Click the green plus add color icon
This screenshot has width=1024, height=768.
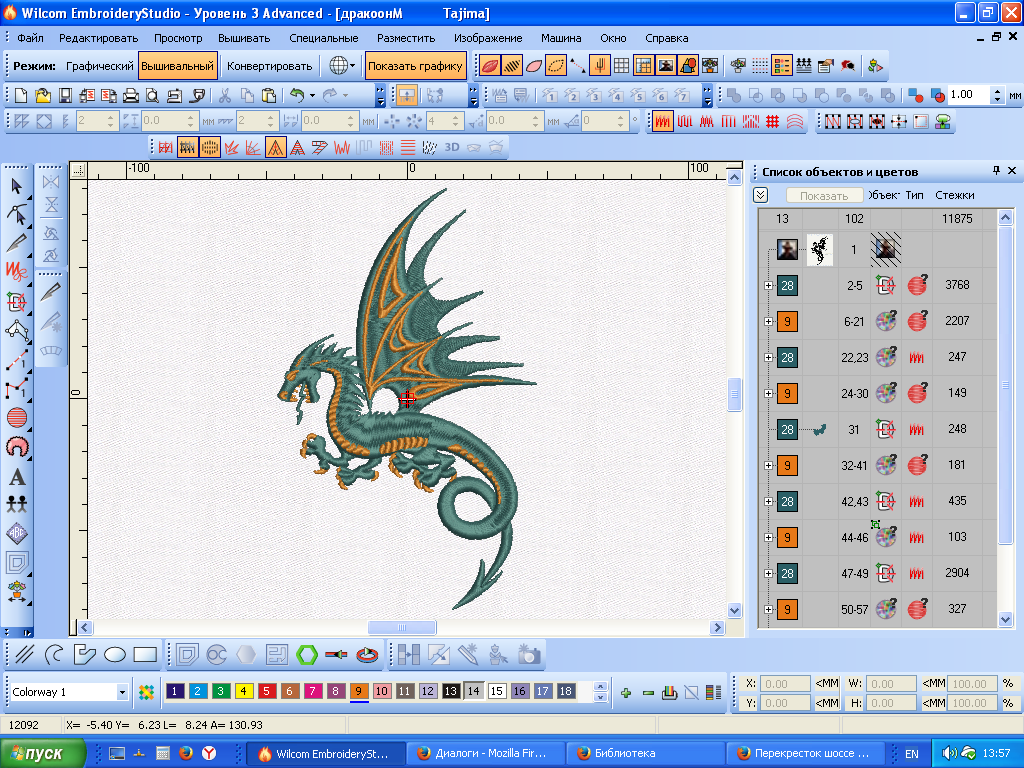click(626, 692)
